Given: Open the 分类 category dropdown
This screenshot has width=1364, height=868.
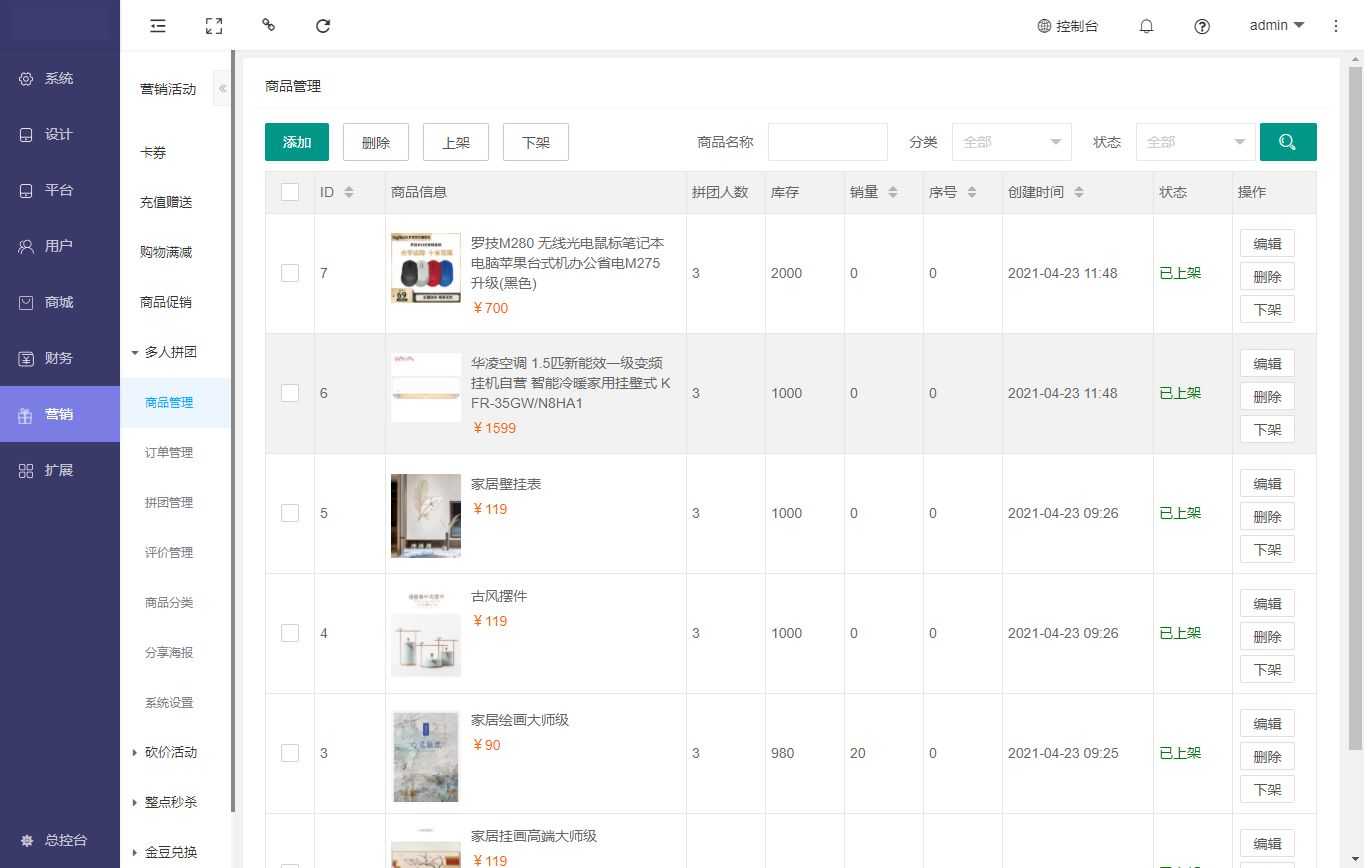Looking at the screenshot, I should pyautogui.click(x=1011, y=142).
